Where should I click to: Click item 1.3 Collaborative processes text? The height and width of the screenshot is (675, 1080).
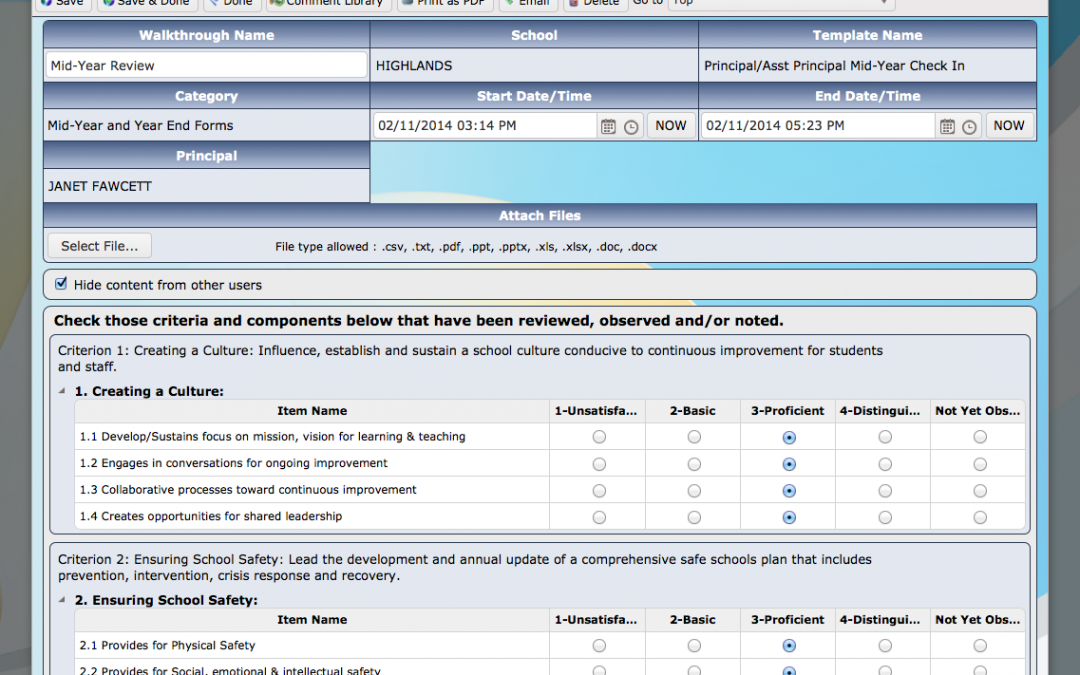click(x=248, y=490)
